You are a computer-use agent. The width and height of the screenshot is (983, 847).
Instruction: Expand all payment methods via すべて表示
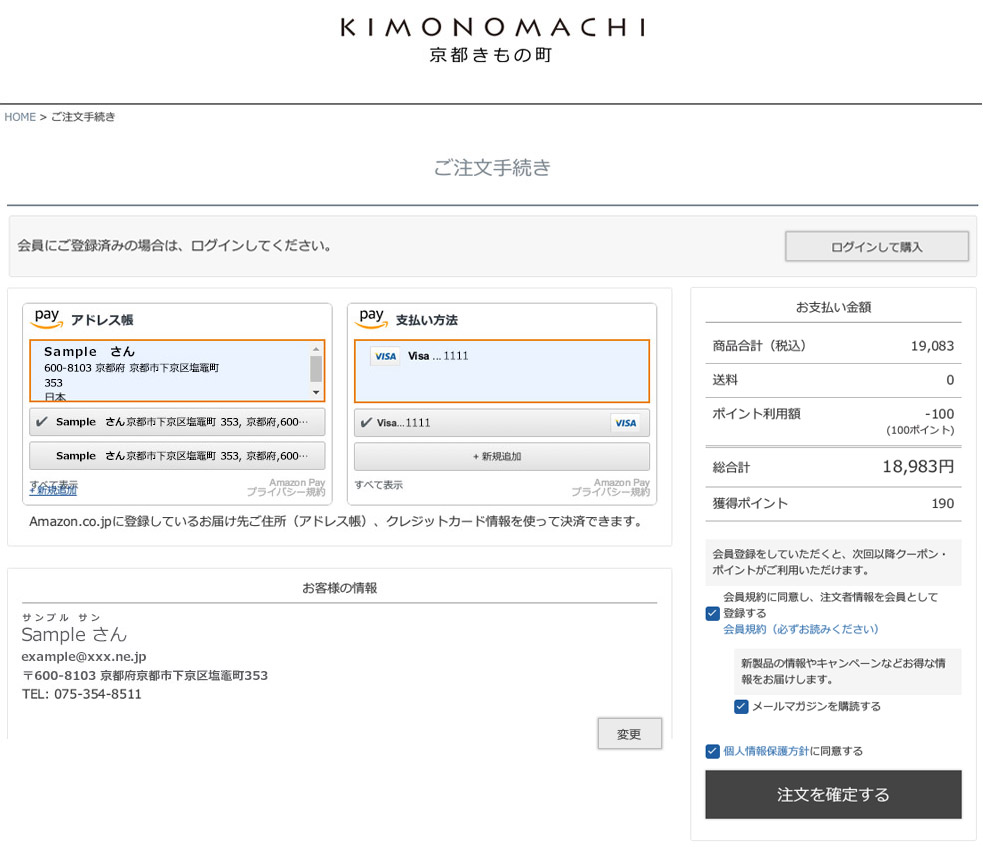379,485
